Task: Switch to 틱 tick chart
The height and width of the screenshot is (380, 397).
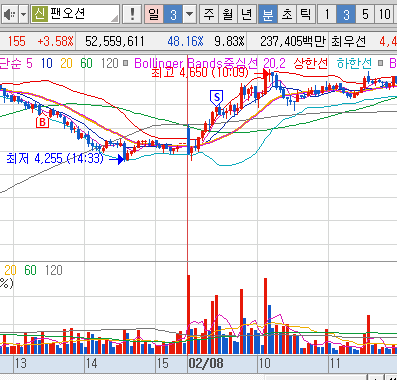Action: pos(306,14)
